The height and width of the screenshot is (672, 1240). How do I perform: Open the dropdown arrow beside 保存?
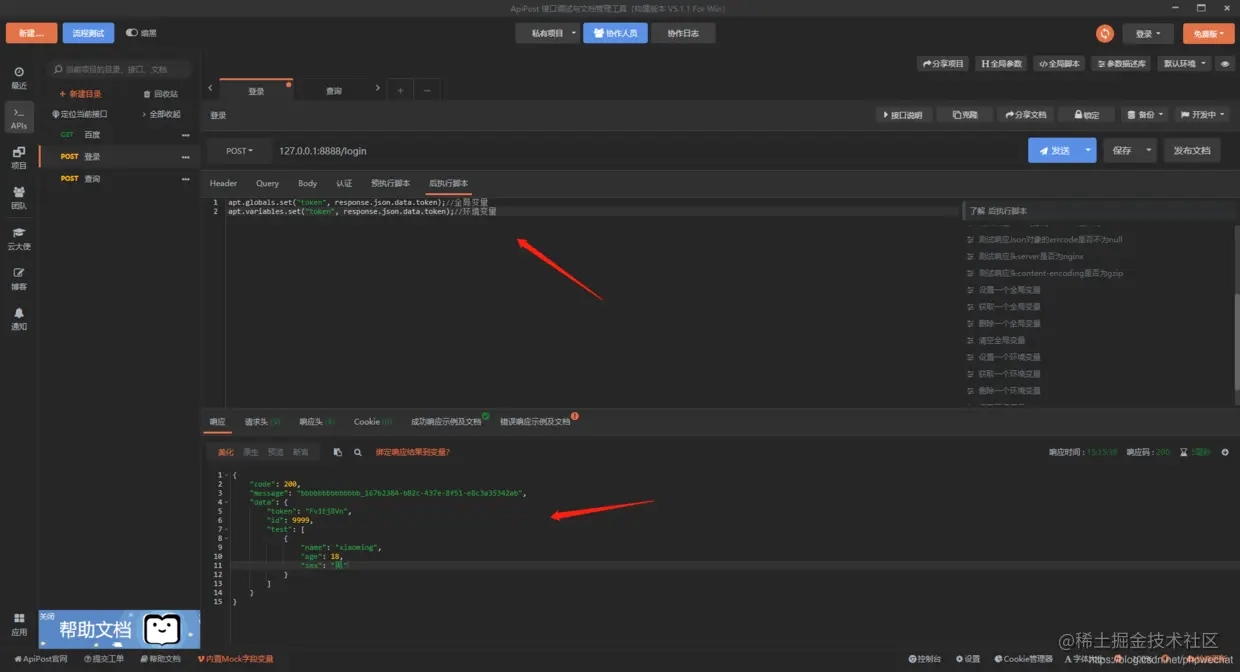(x=1149, y=151)
